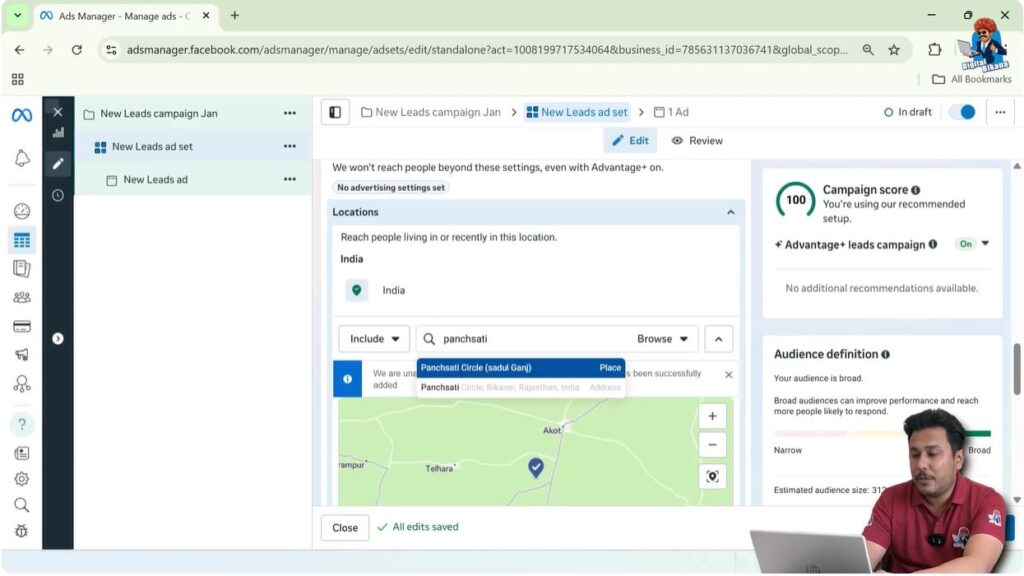Open the notifications bell in sidebar

tap(22, 158)
